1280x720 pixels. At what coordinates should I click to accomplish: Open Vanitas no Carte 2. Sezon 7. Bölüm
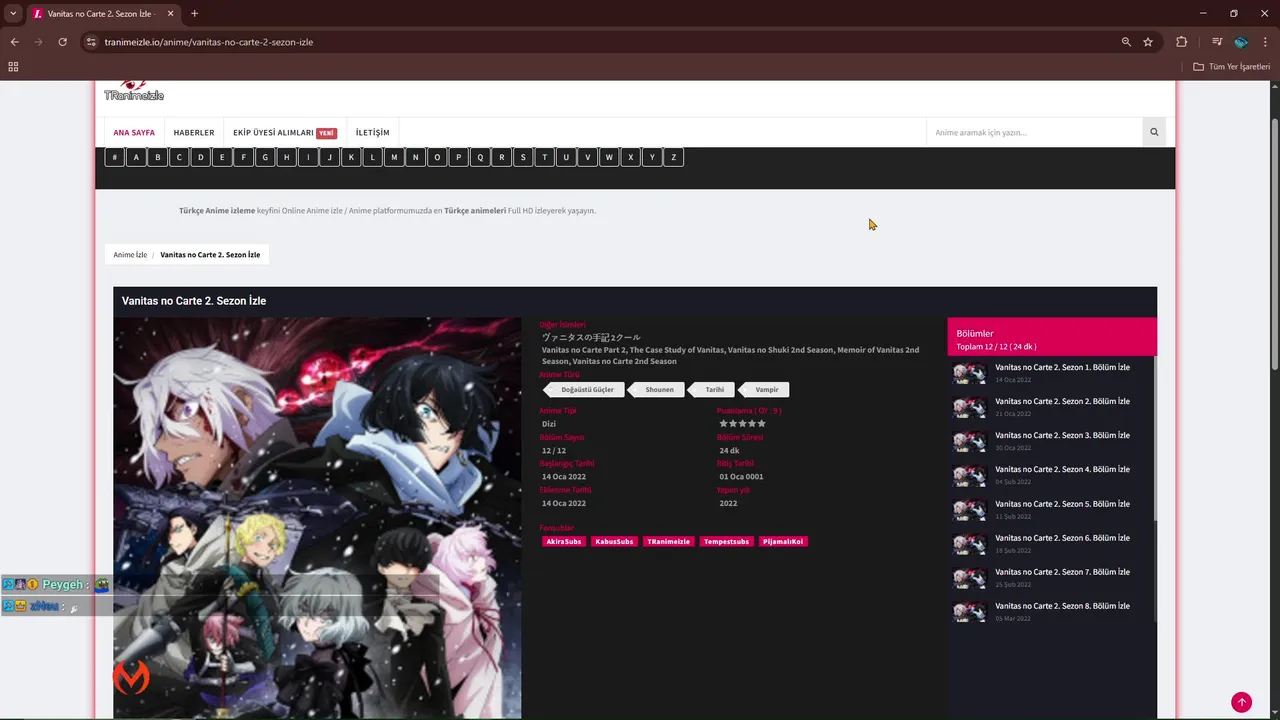click(1062, 572)
